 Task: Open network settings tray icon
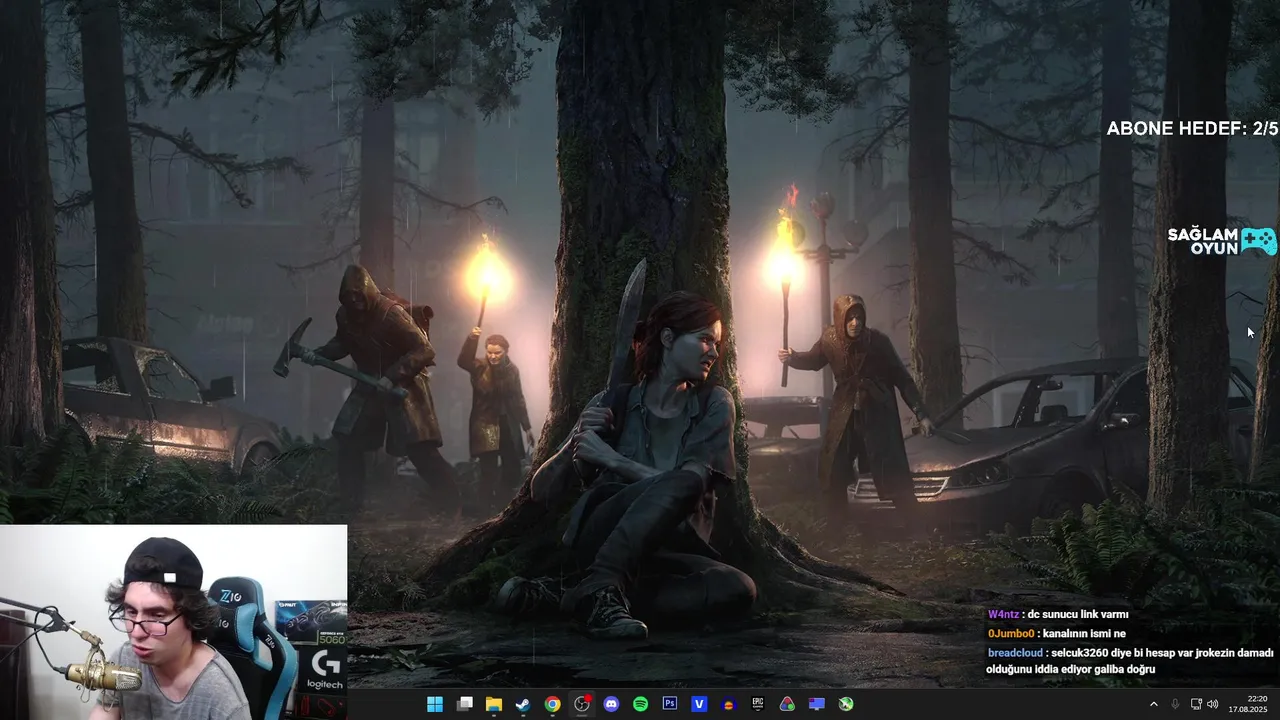(x=1196, y=704)
